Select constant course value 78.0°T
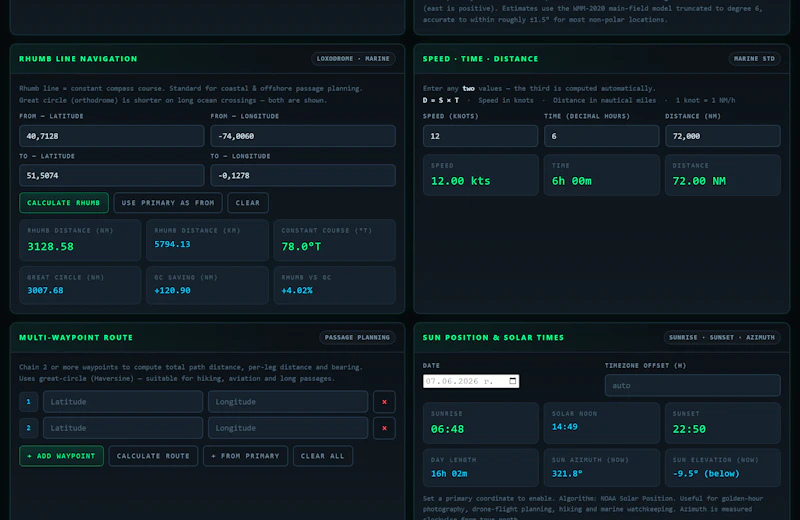 click(x=302, y=246)
